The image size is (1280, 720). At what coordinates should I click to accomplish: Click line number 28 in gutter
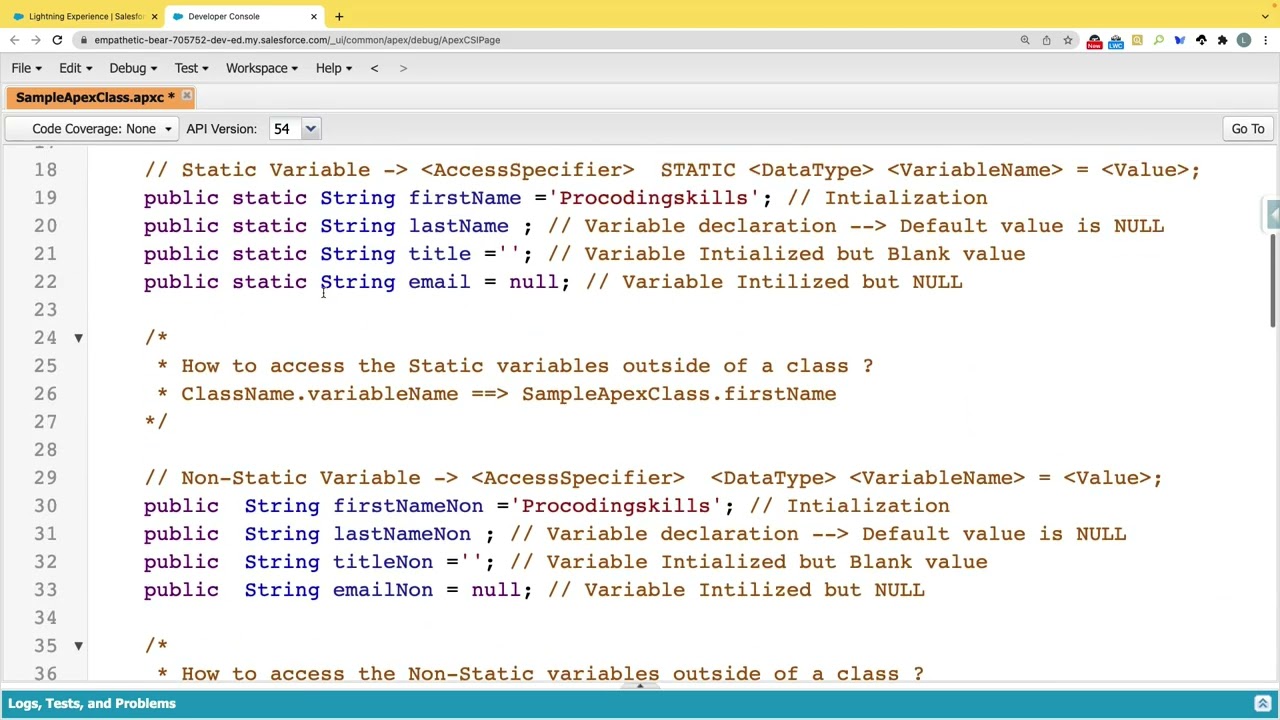(x=45, y=450)
